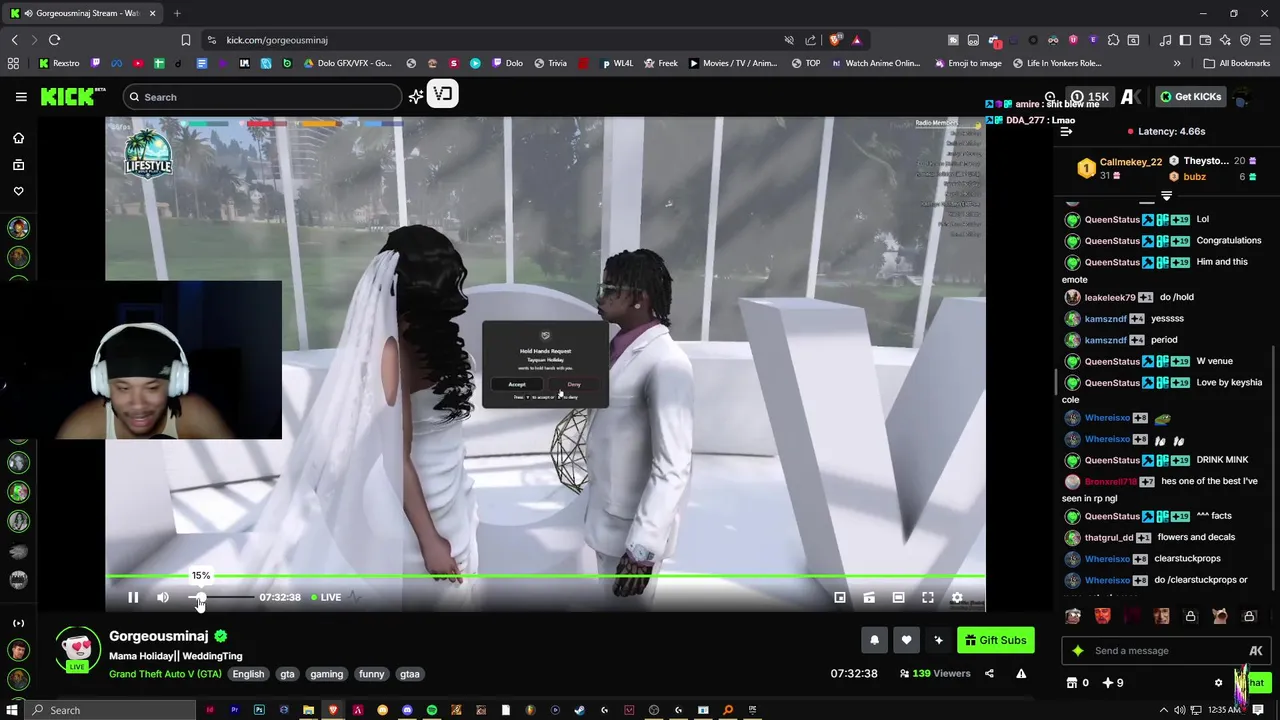Screen dimensions: 1280x720
Task: Open the chat shop icon
Action: click(x=1072, y=683)
